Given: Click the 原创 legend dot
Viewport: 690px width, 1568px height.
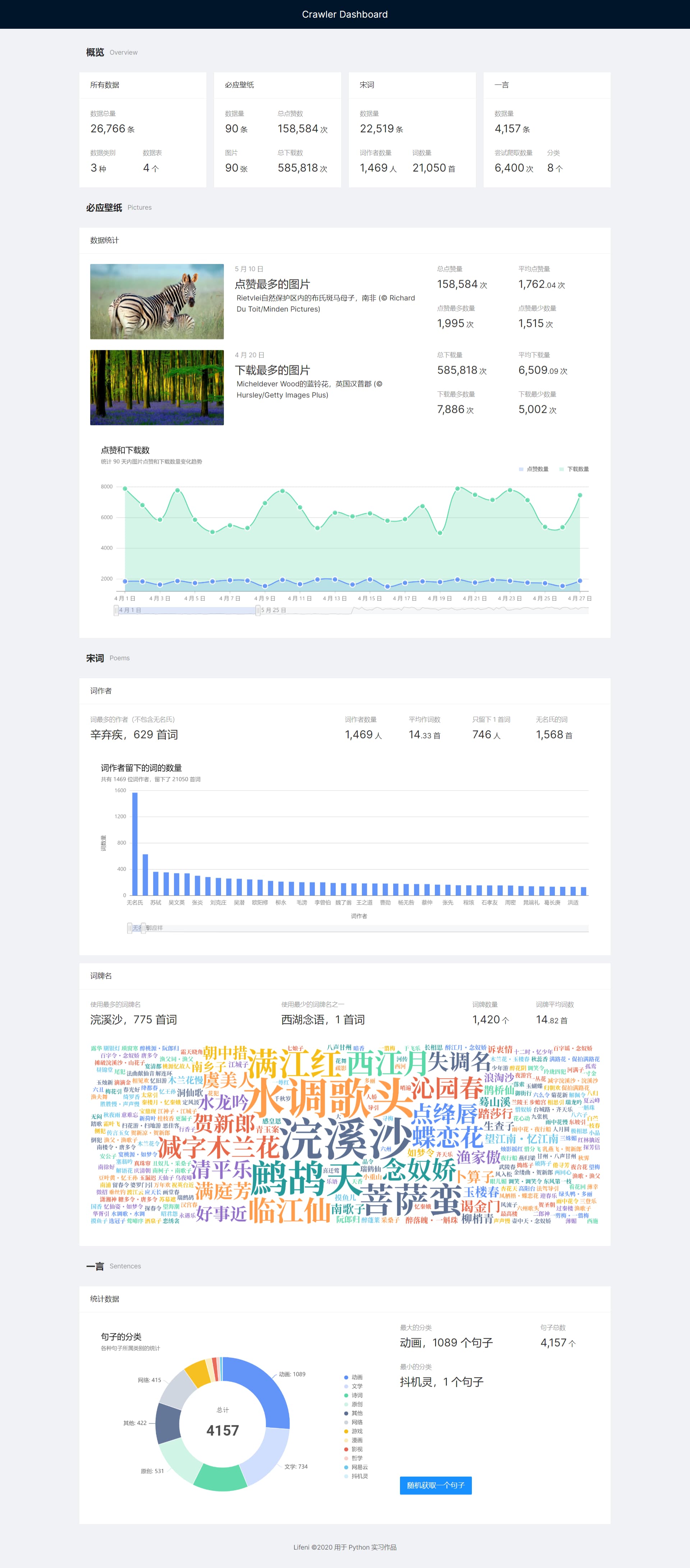Looking at the screenshot, I should pyautogui.click(x=346, y=1404).
